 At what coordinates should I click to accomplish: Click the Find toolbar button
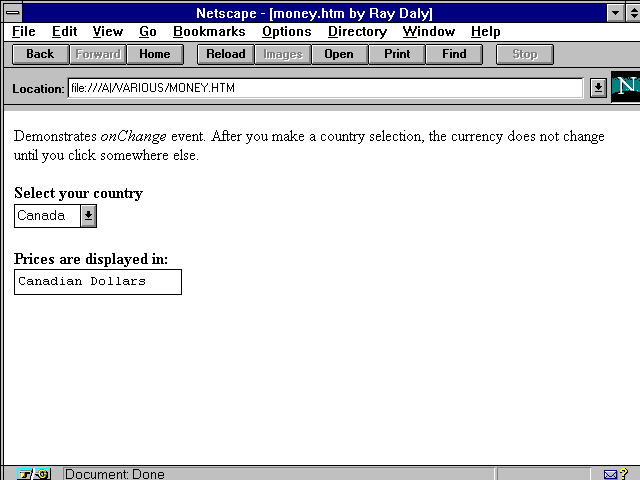[454, 54]
